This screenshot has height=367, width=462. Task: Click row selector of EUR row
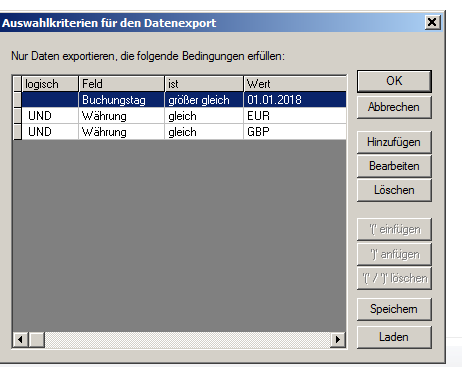(17, 116)
